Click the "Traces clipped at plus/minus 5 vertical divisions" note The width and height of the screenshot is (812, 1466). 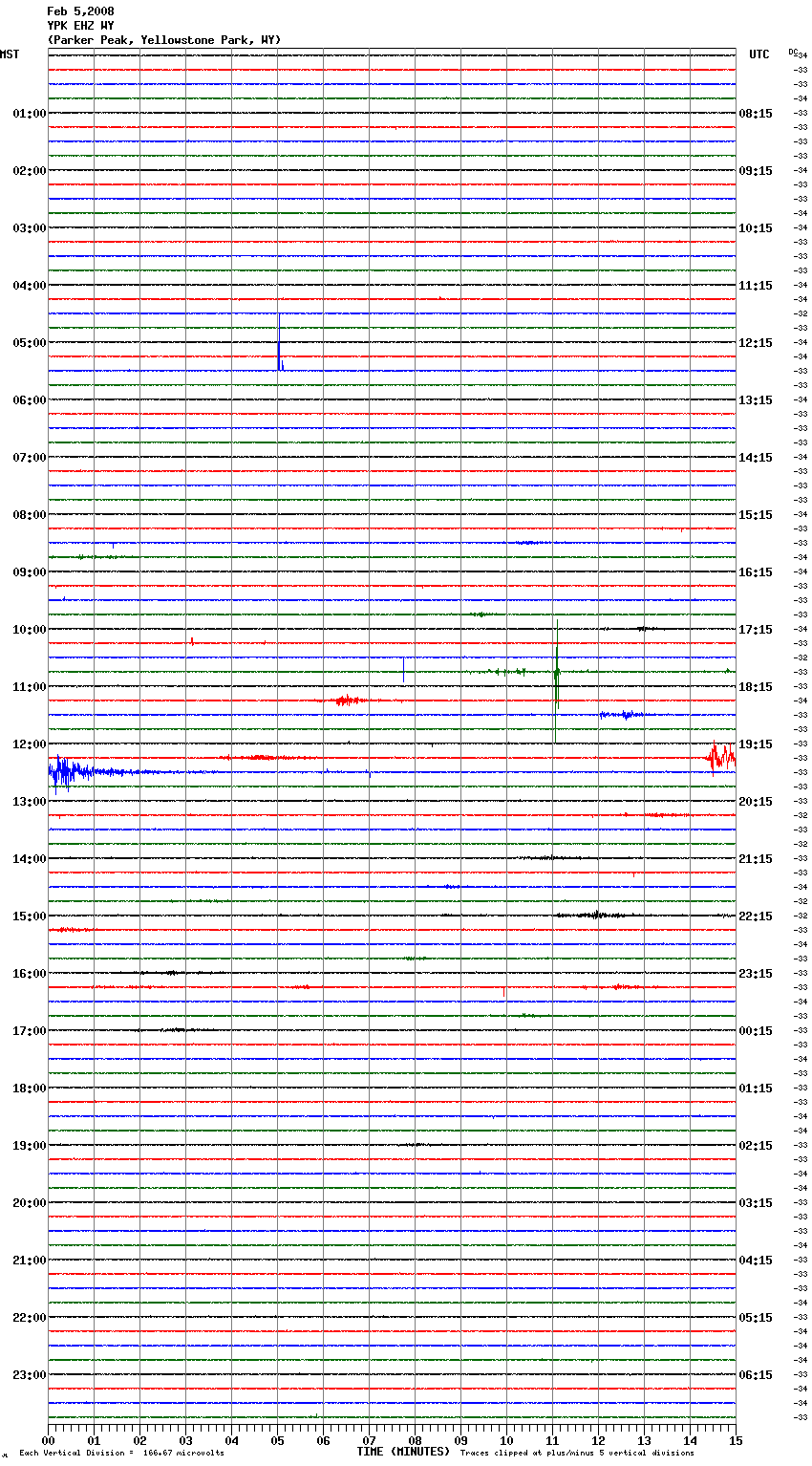pos(577,1454)
